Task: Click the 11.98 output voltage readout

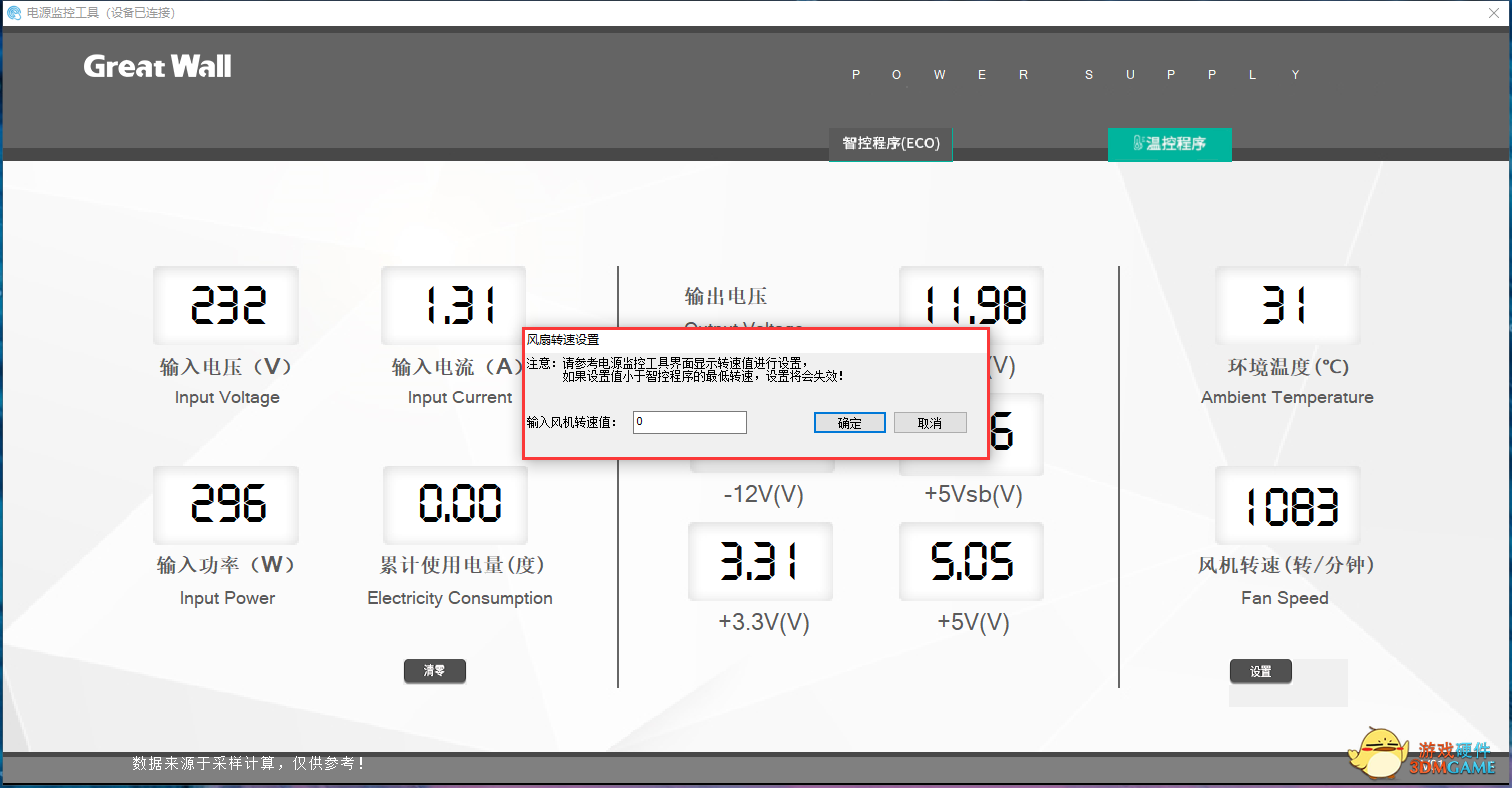Action: (x=971, y=305)
